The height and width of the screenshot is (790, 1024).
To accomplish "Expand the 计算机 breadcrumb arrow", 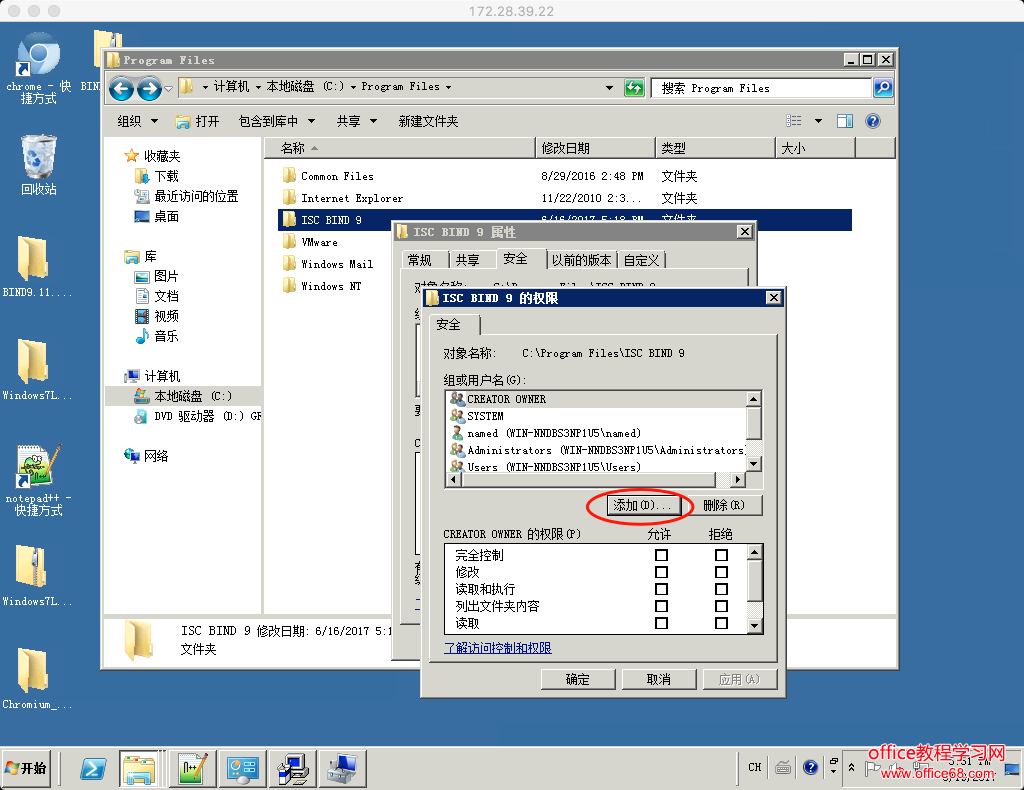I will tap(258, 87).
